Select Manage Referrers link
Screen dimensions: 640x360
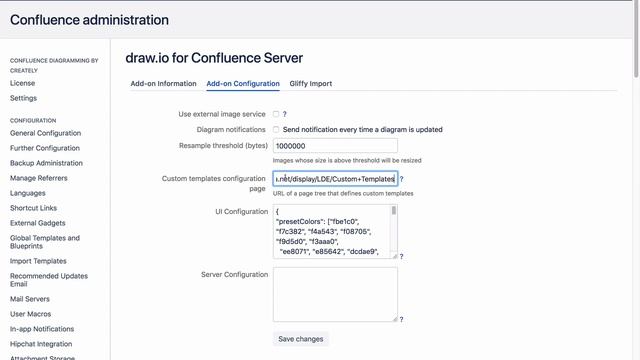coord(39,178)
